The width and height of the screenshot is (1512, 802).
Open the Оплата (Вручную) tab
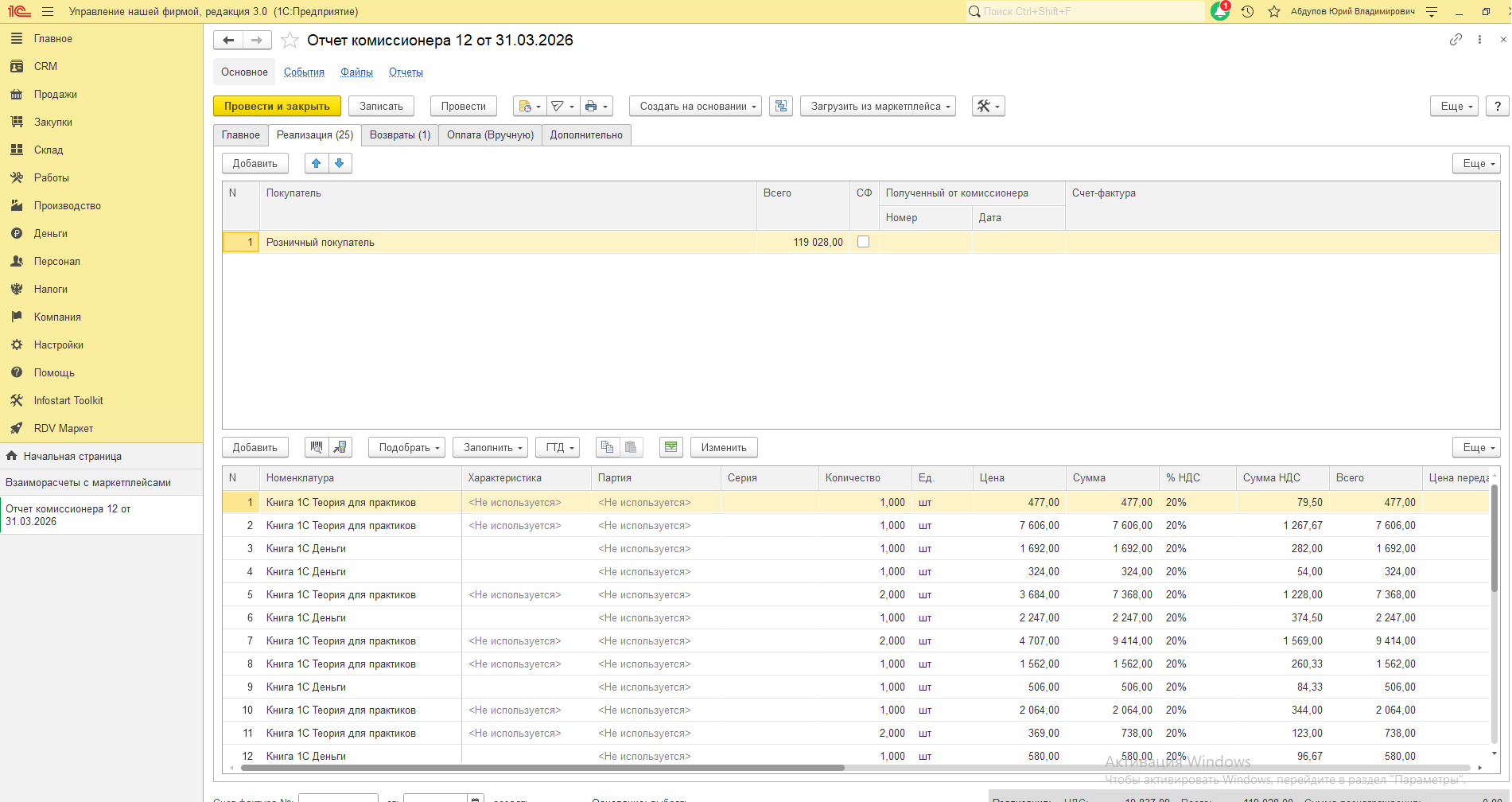coord(490,135)
